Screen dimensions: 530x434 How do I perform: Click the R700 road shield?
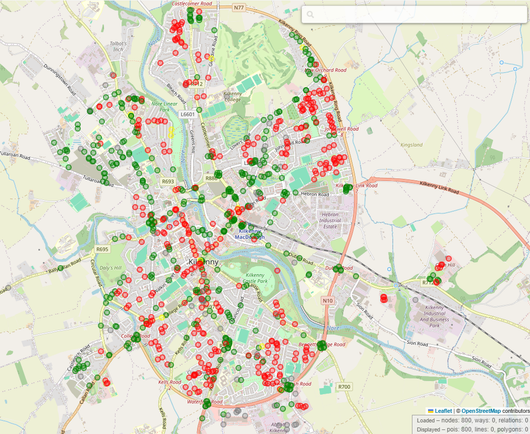344,386
